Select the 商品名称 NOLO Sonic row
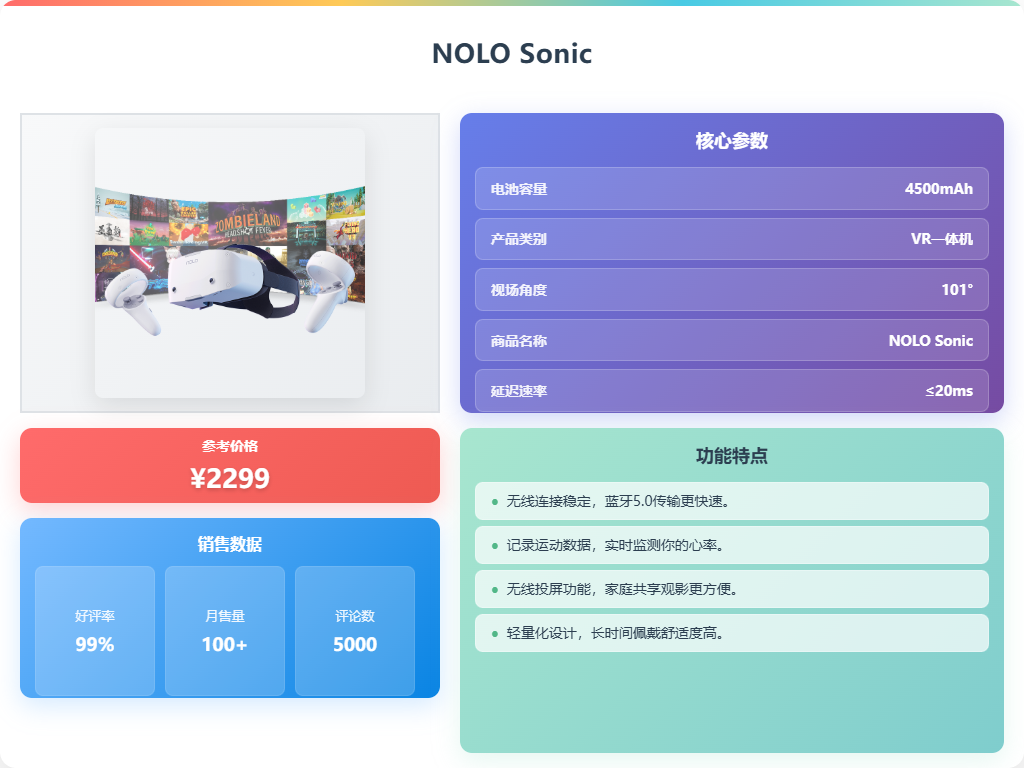 pos(731,340)
